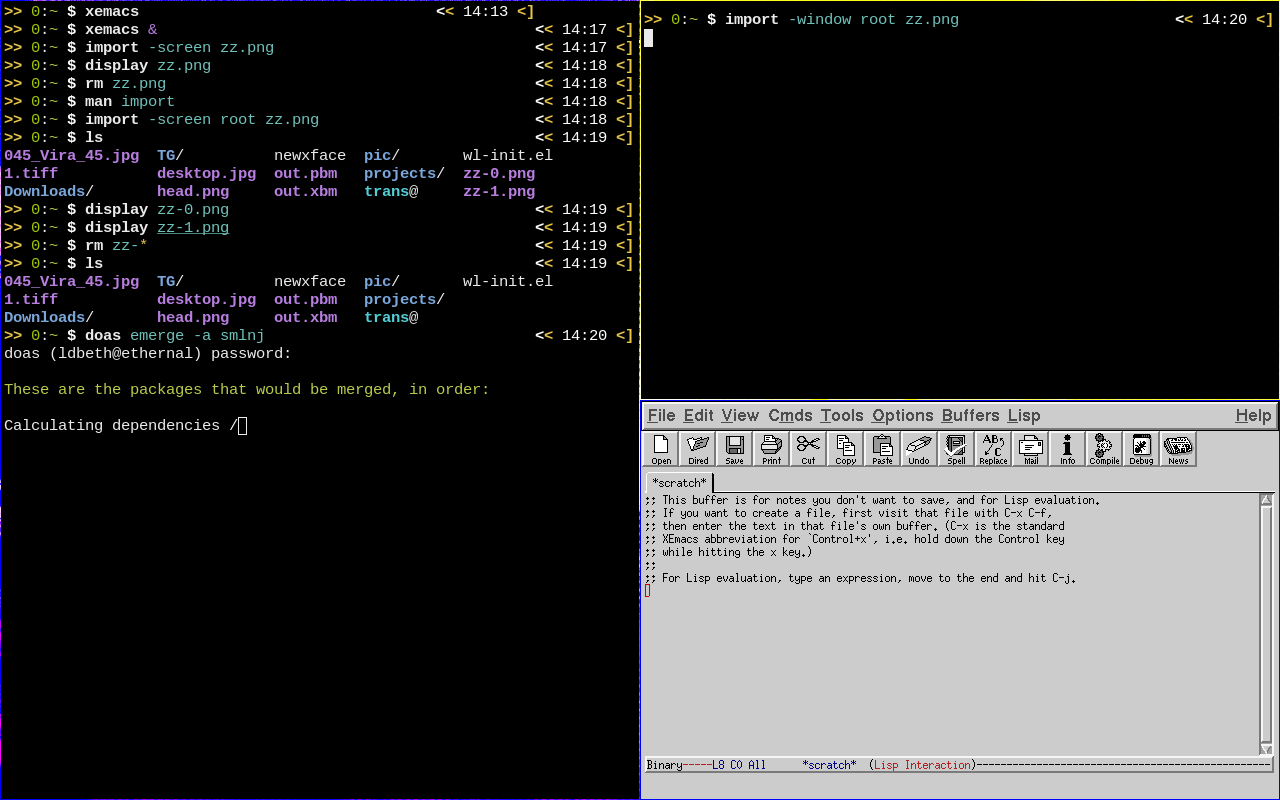Image resolution: width=1280 pixels, height=800 pixels.
Task: Paste using the clipboard icon
Action: pos(882,449)
